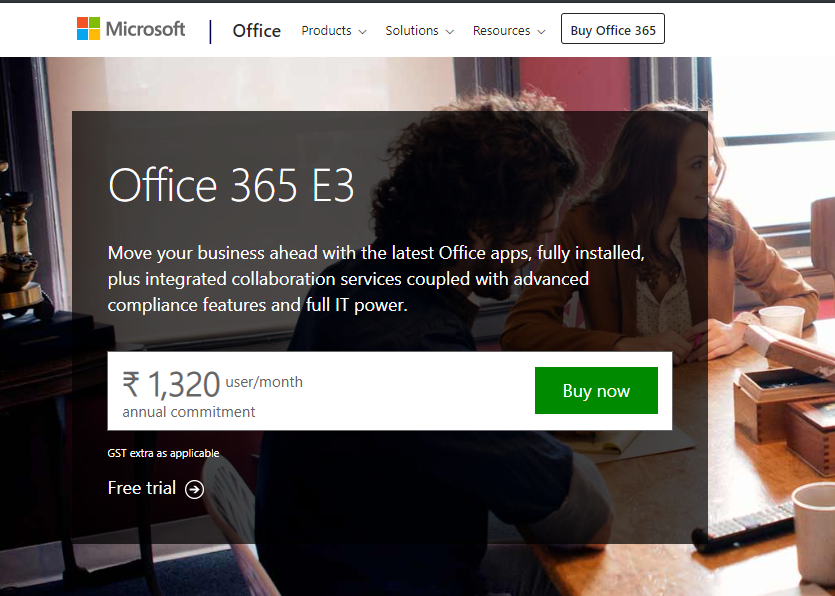The height and width of the screenshot is (596, 835).
Task: Click the Buy Office 365 button
Action: [612, 28]
